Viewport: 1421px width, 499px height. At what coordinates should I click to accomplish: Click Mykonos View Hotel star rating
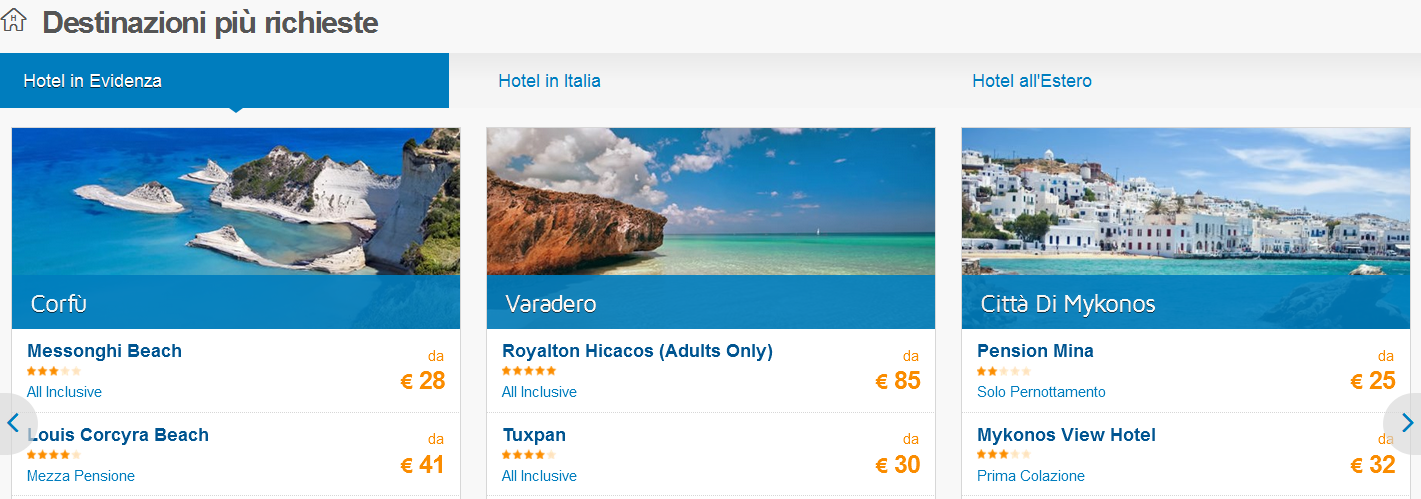tap(1003, 455)
